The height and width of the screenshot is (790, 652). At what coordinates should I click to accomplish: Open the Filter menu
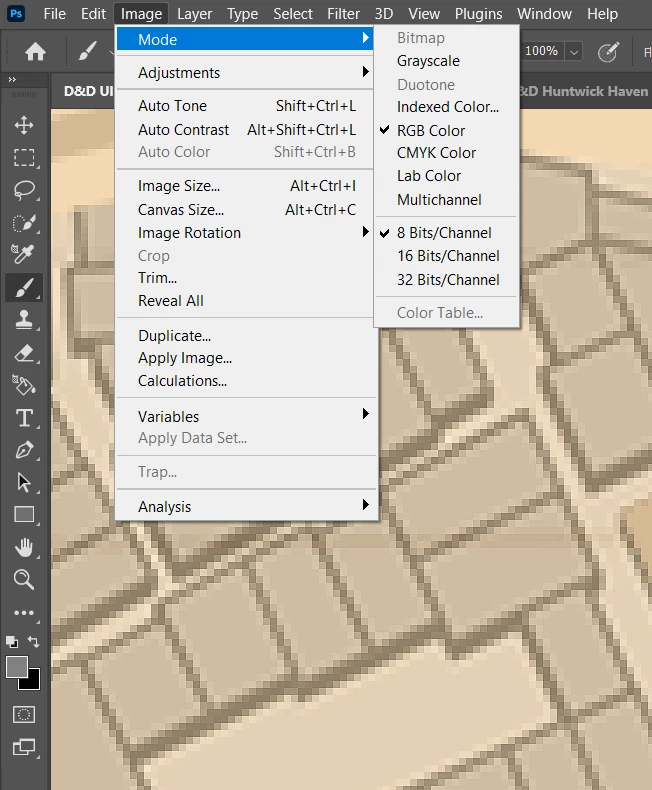(x=343, y=14)
